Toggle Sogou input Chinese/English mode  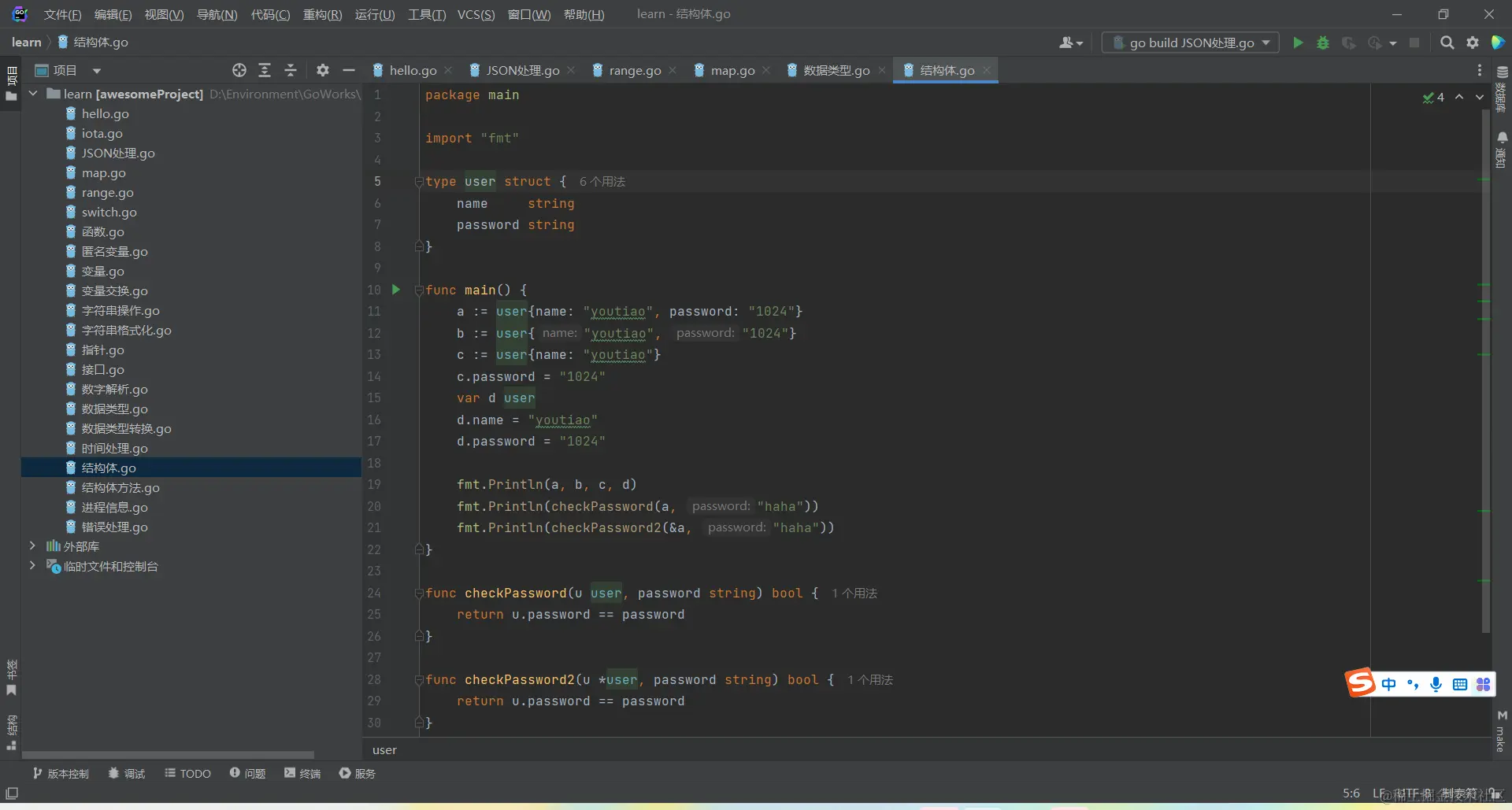[x=1388, y=684]
